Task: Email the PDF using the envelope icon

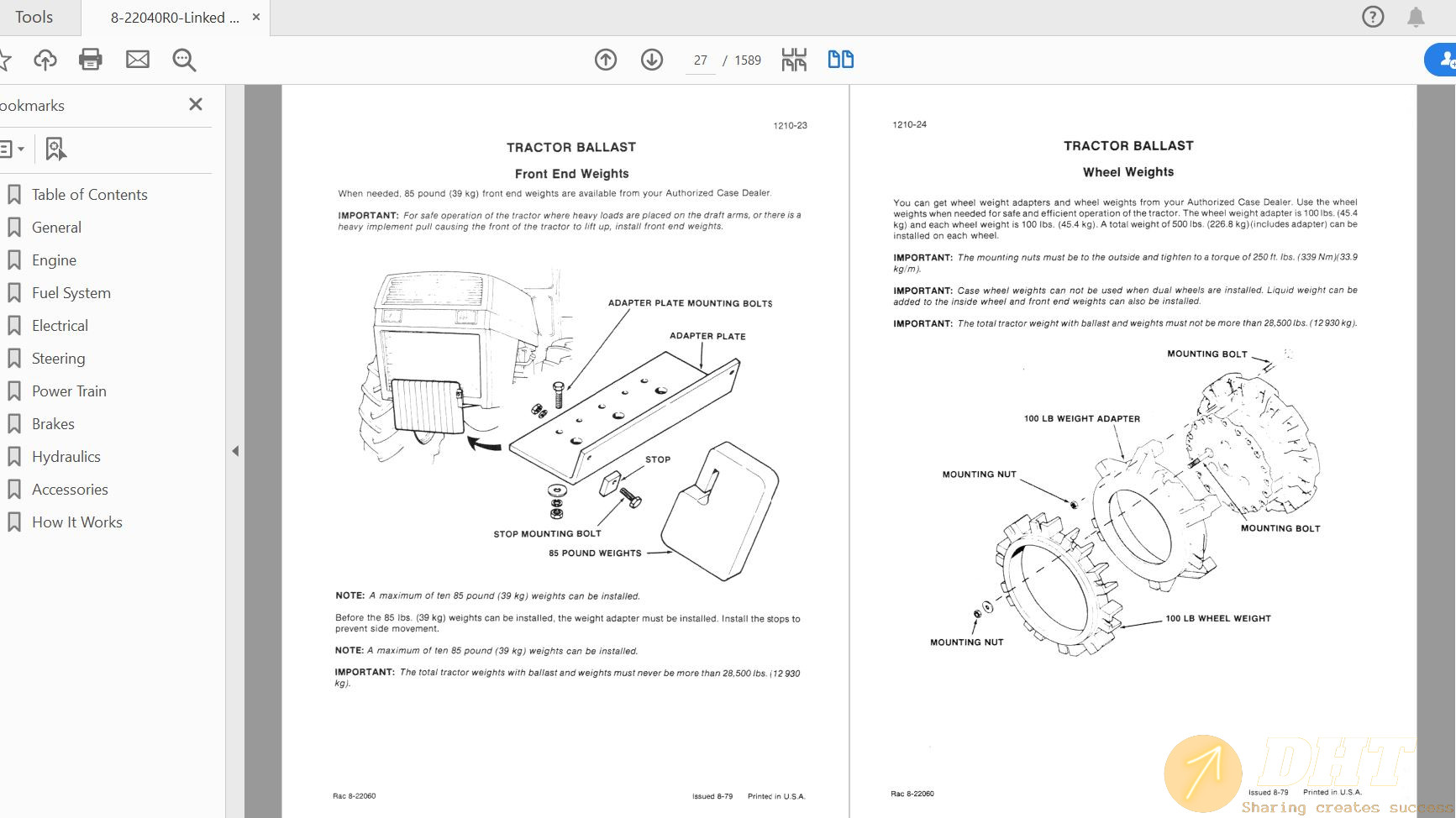Action: [x=137, y=60]
